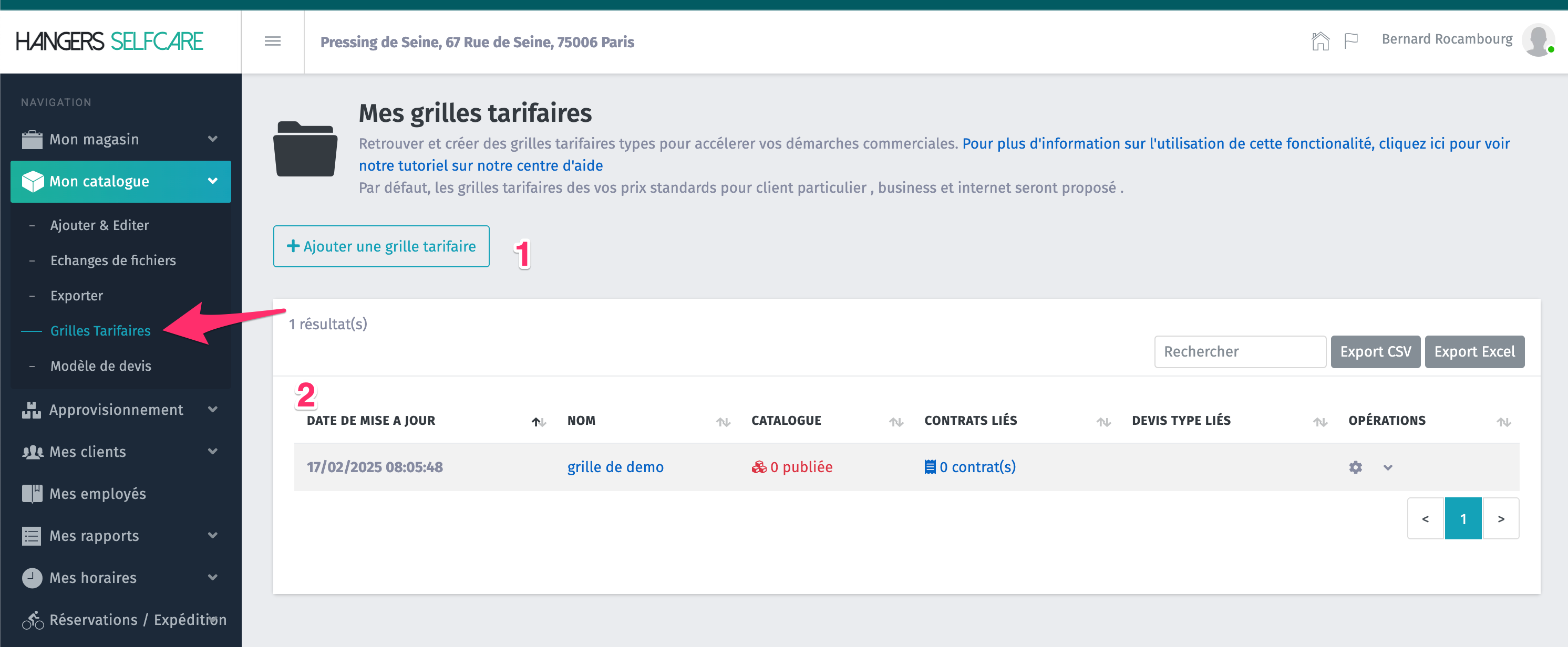Toggle sort on the Nom column
The height and width of the screenshot is (647, 1568).
click(x=723, y=421)
